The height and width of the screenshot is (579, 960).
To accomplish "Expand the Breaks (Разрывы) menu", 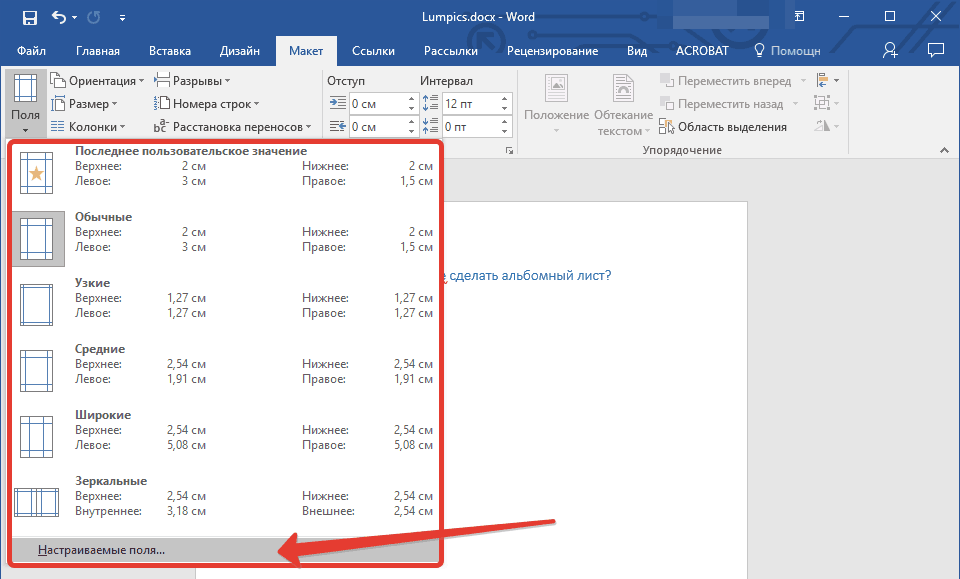I will [x=192, y=81].
